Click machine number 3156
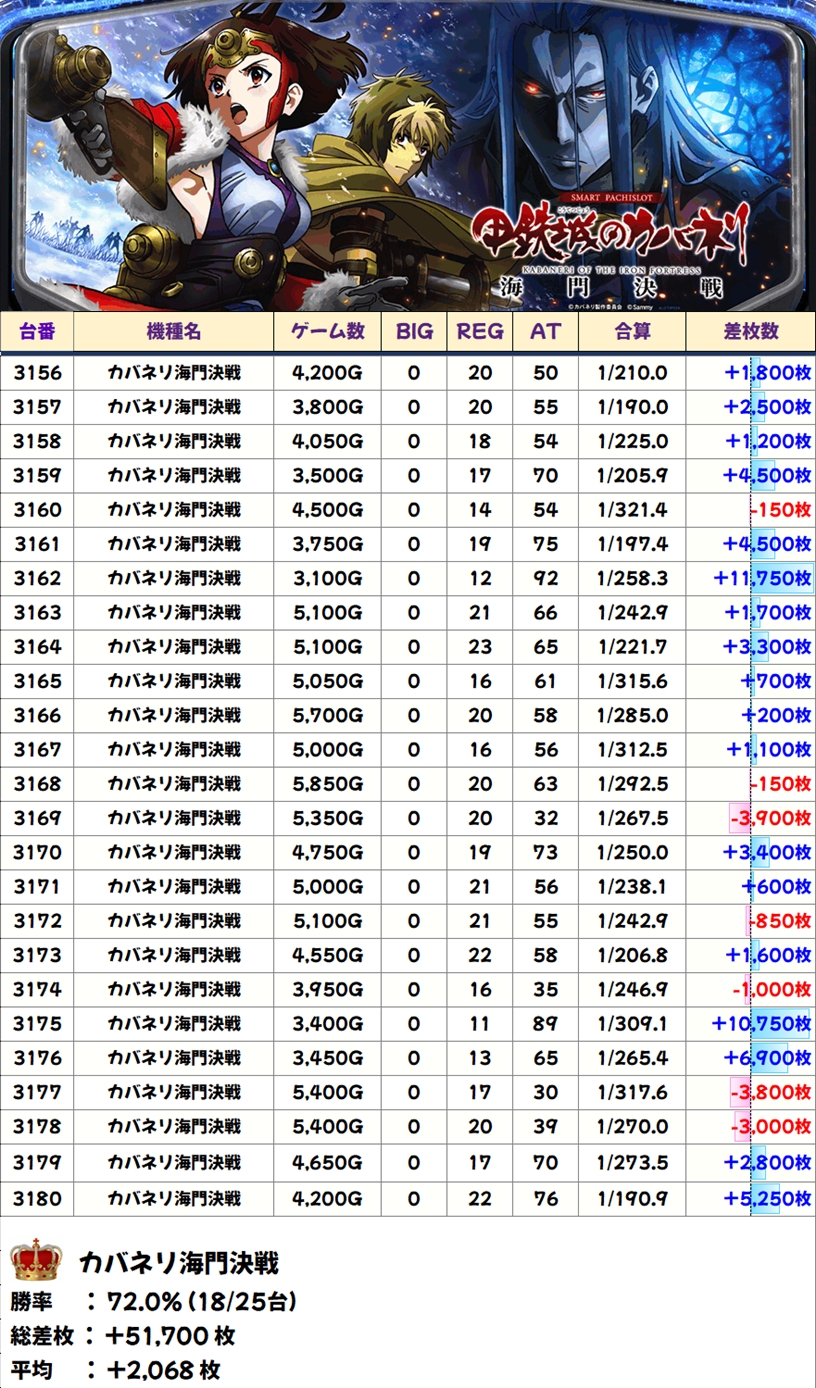Image resolution: width=816 pixels, height=1388 pixels. tap(37, 373)
